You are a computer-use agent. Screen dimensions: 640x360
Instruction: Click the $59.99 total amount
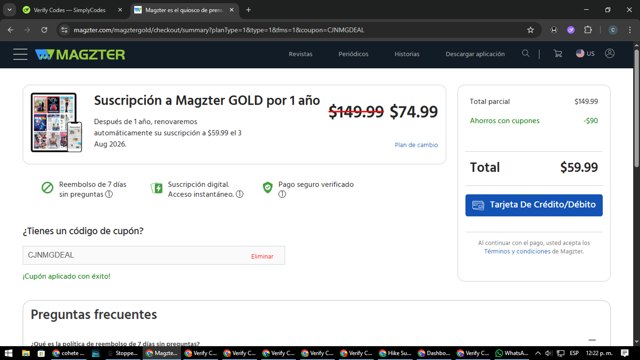[x=579, y=167]
